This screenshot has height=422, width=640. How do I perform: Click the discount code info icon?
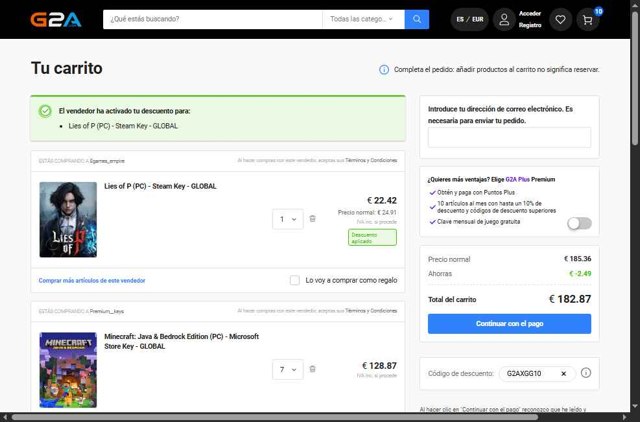click(586, 373)
